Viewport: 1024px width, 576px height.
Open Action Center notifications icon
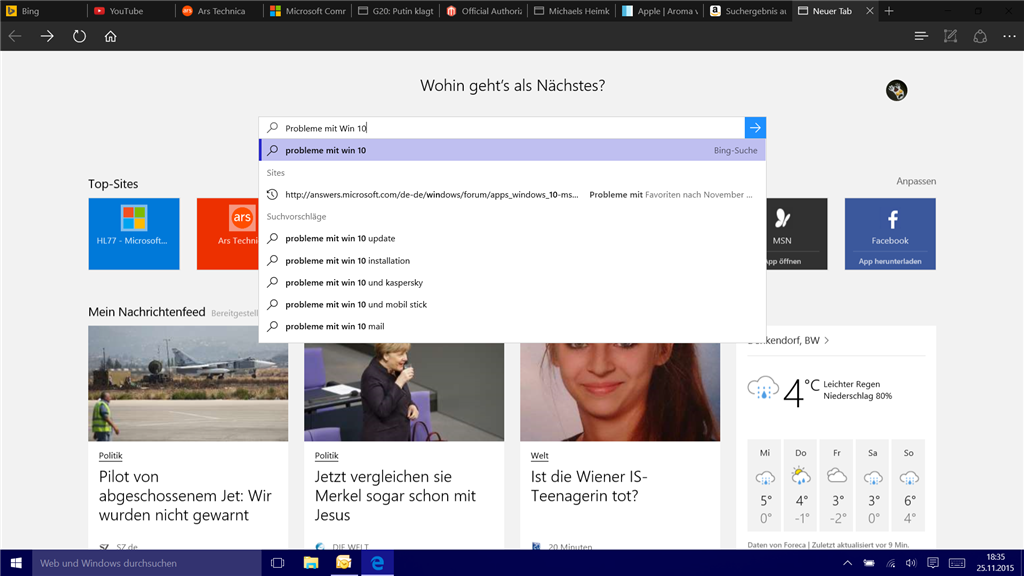[933, 563]
